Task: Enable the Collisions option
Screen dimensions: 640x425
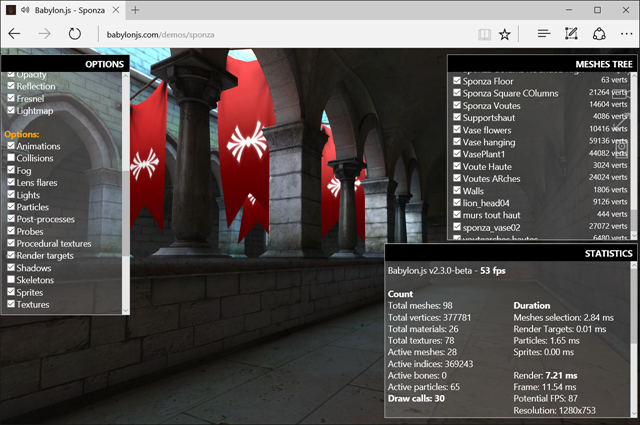Action: pos(11,158)
